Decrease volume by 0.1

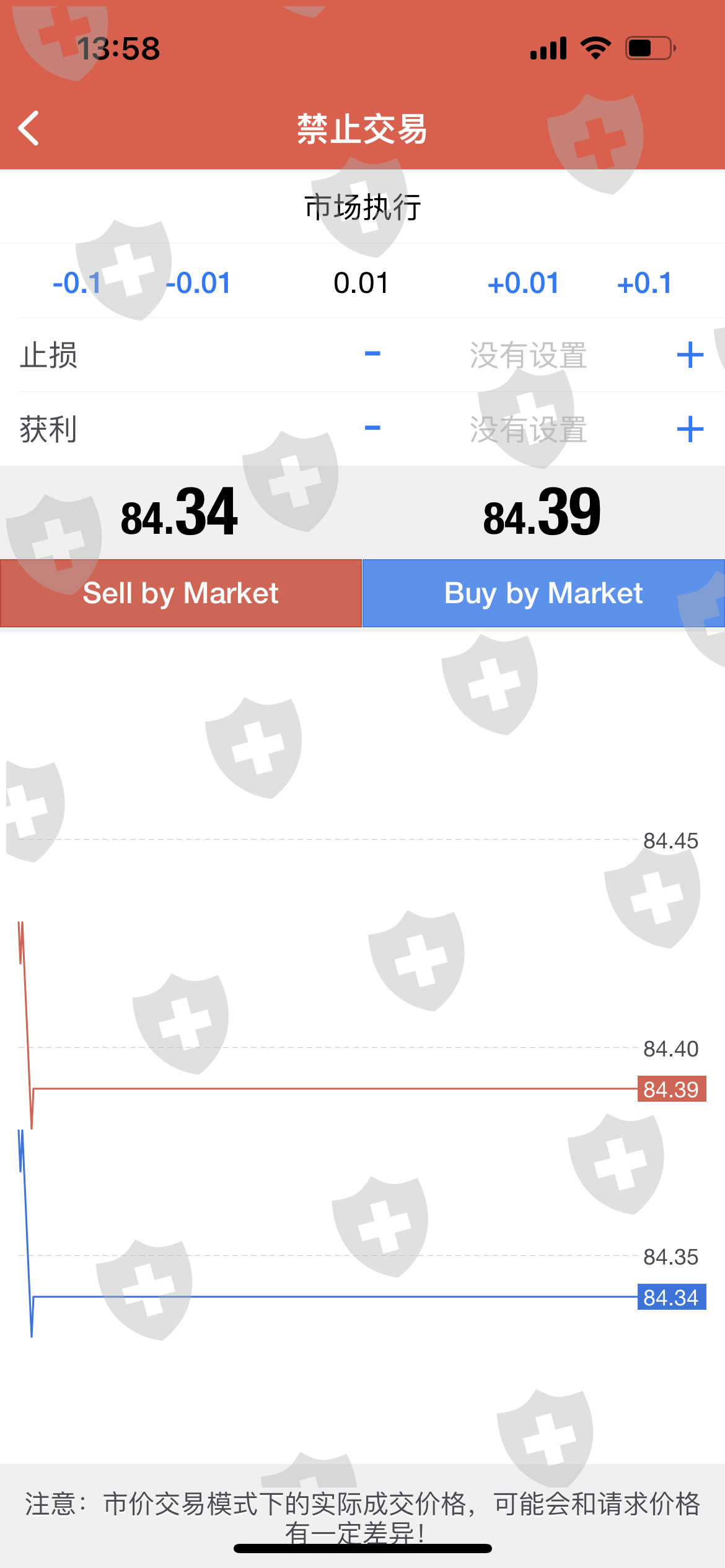pos(77,284)
